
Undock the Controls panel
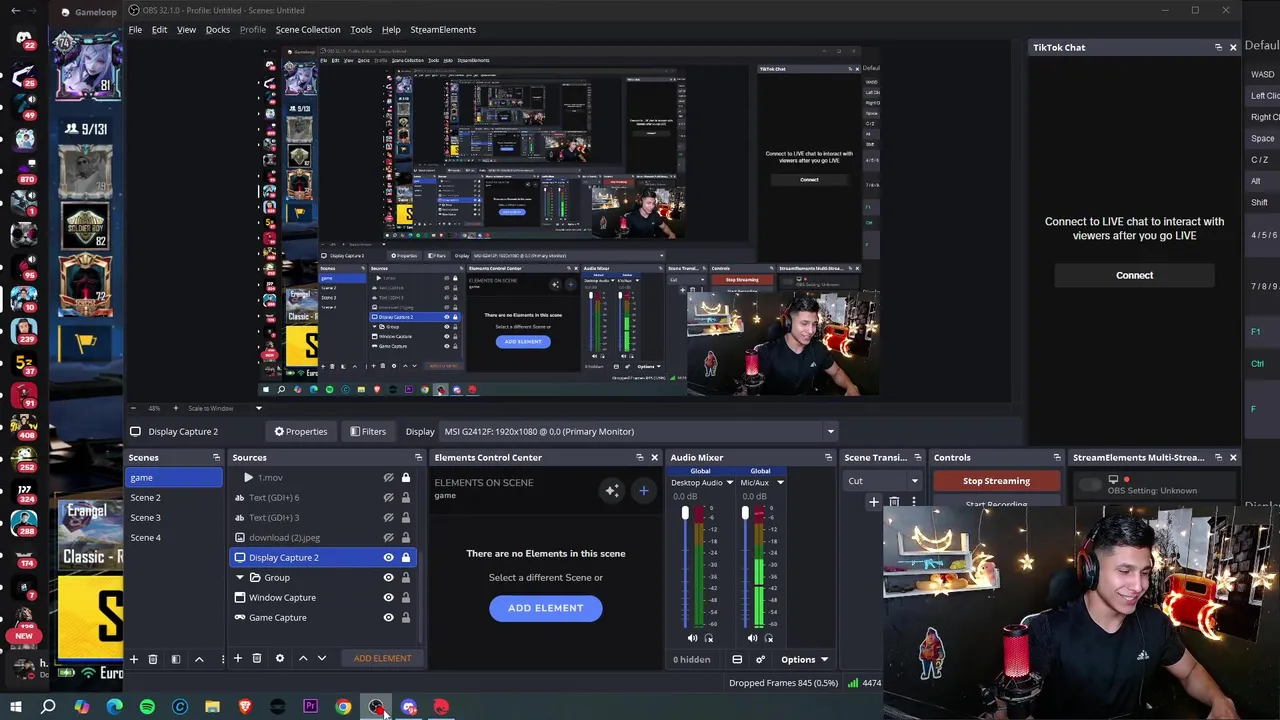point(1057,457)
